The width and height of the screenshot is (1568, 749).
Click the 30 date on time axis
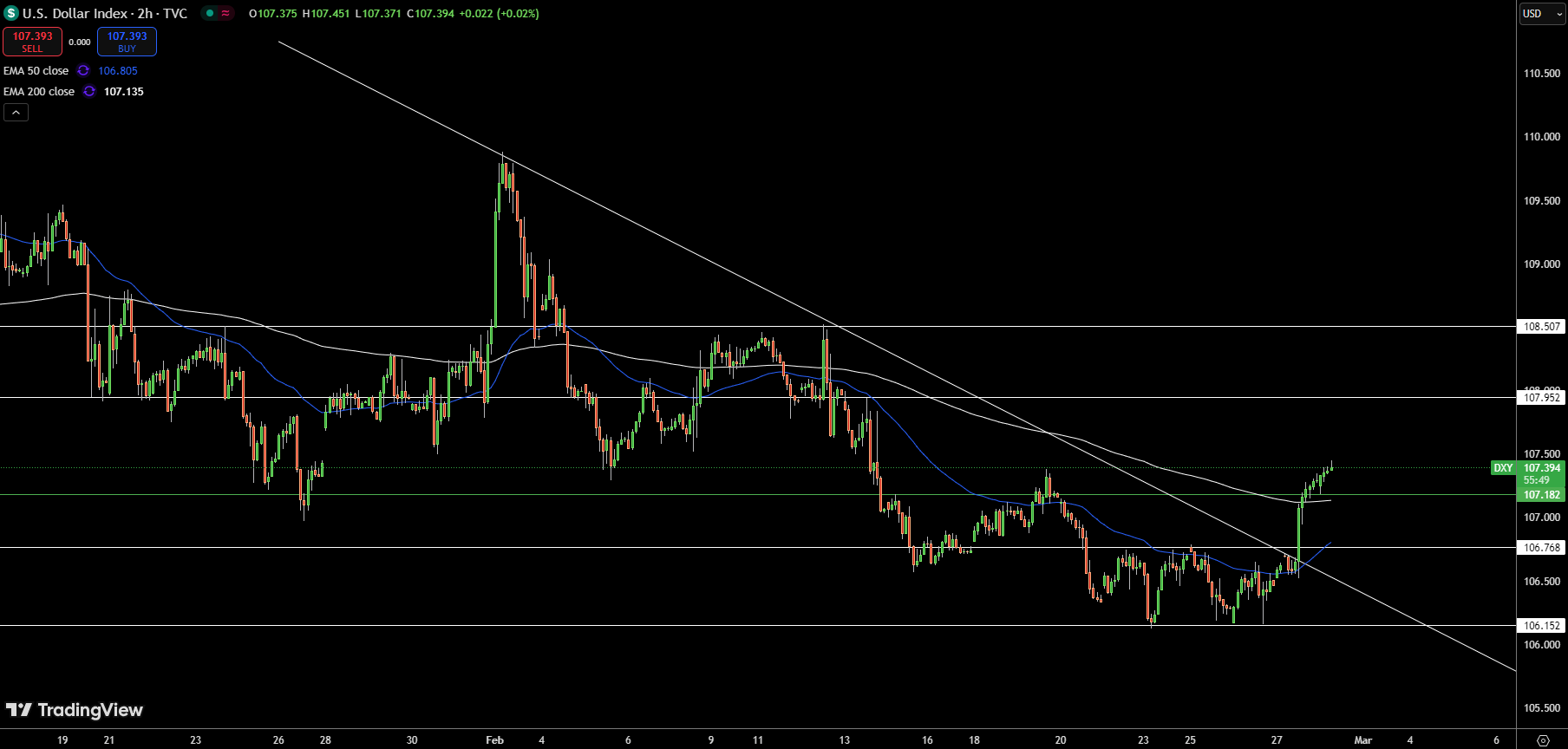412,740
